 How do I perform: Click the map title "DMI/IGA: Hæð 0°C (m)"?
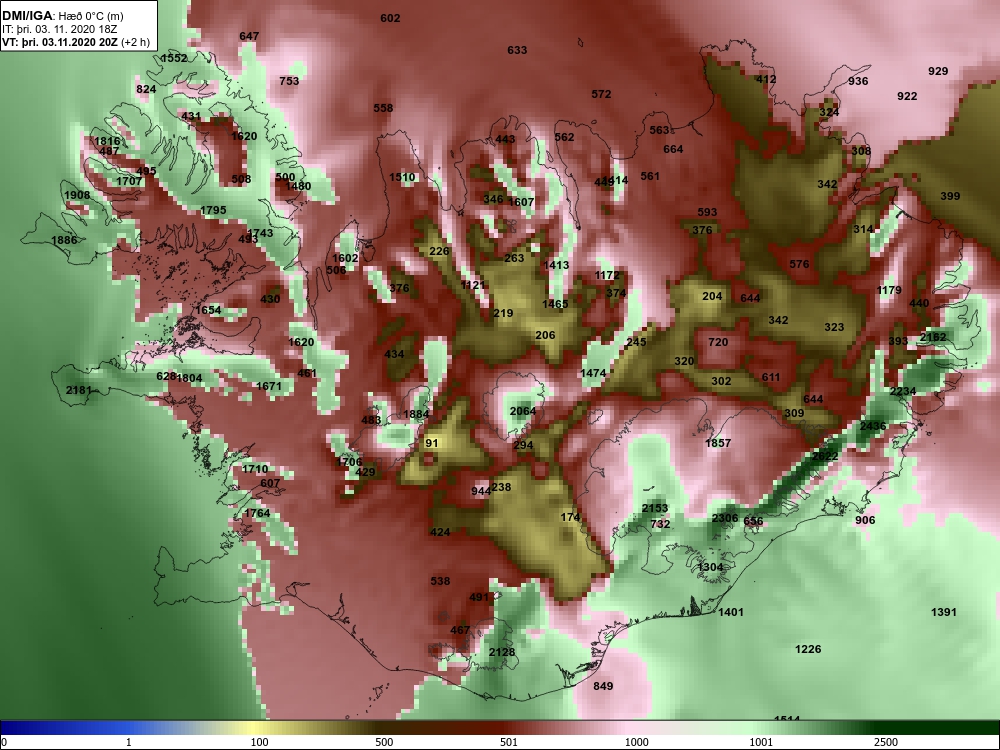pos(63,16)
